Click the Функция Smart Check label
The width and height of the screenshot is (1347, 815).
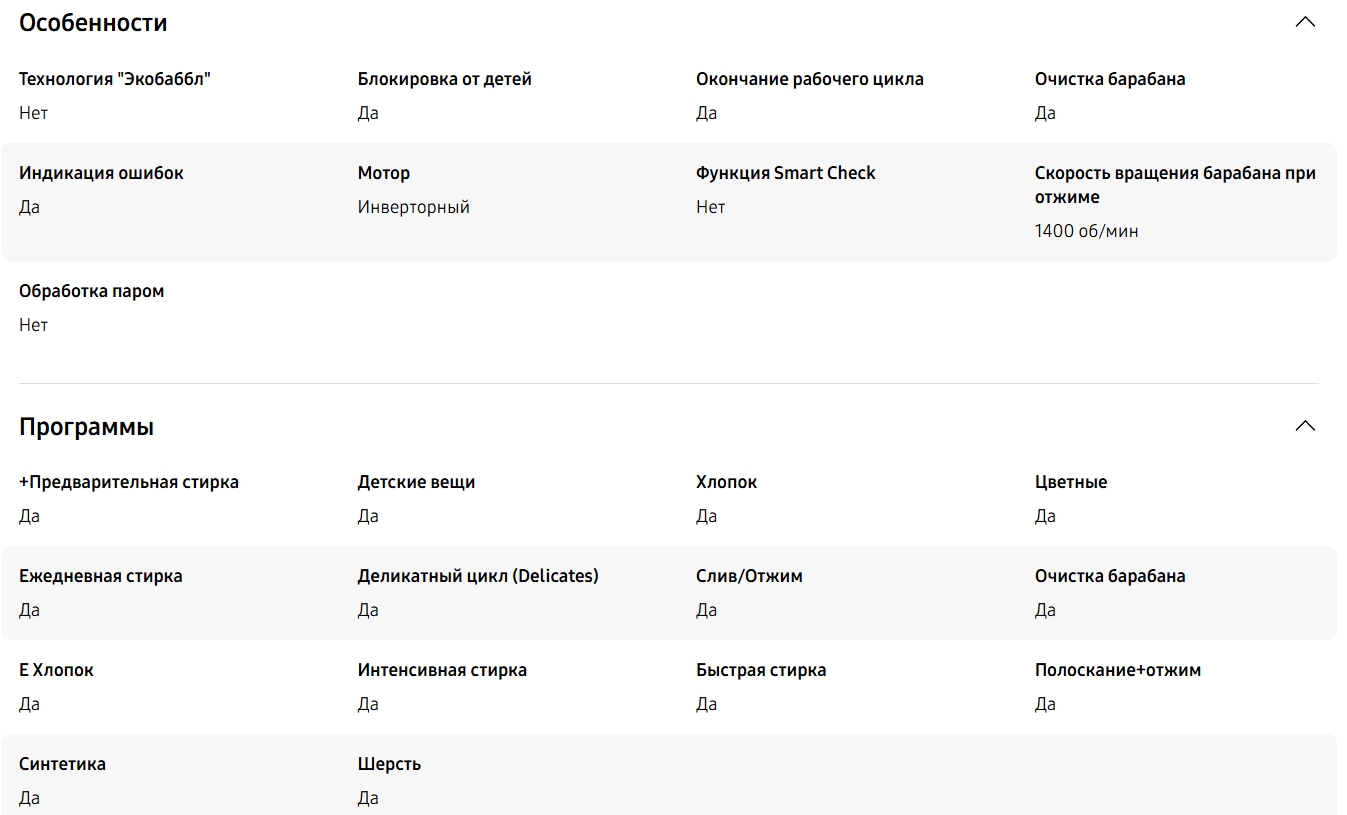tap(786, 173)
